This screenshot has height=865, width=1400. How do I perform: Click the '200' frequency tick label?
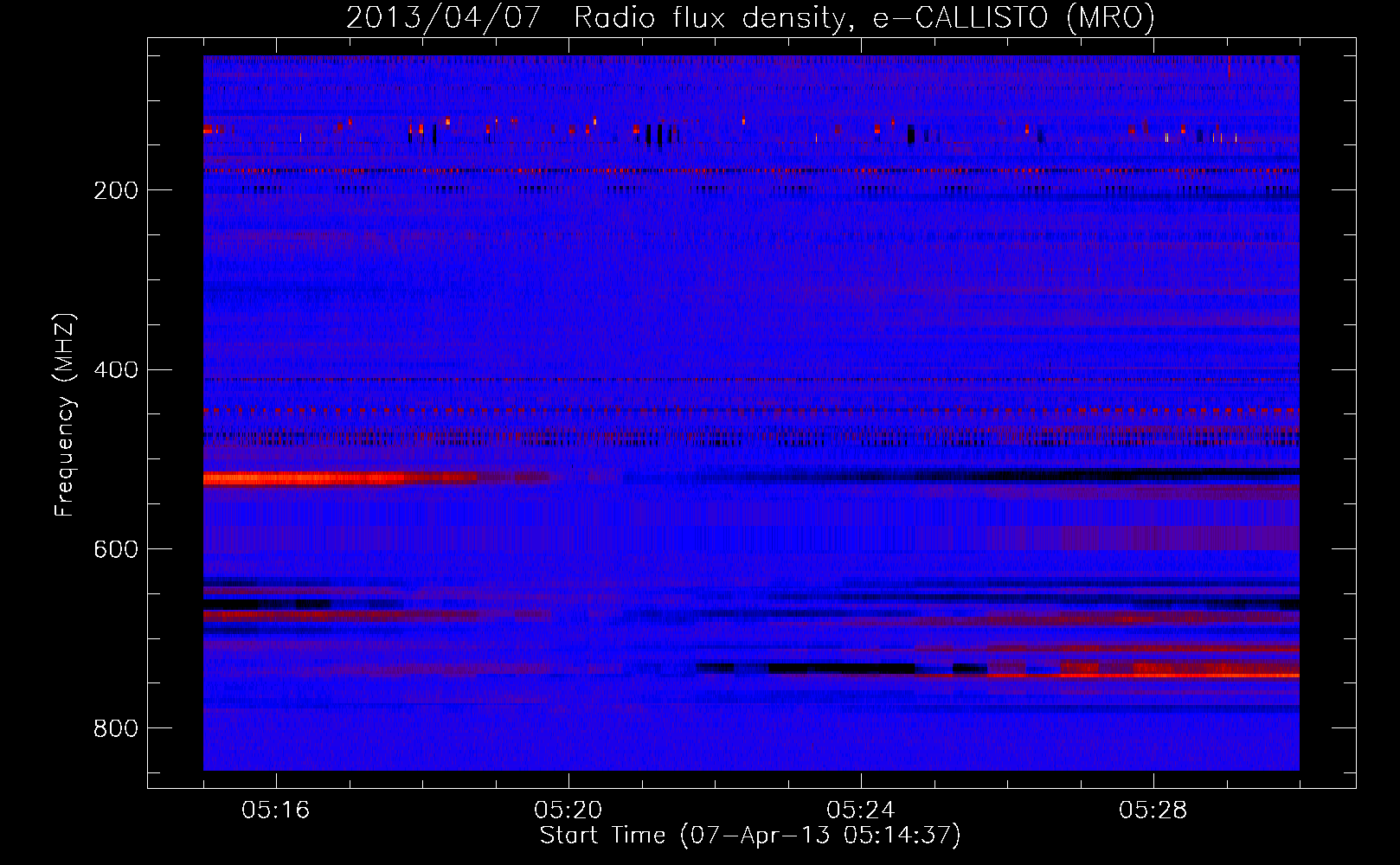[116, 190]
